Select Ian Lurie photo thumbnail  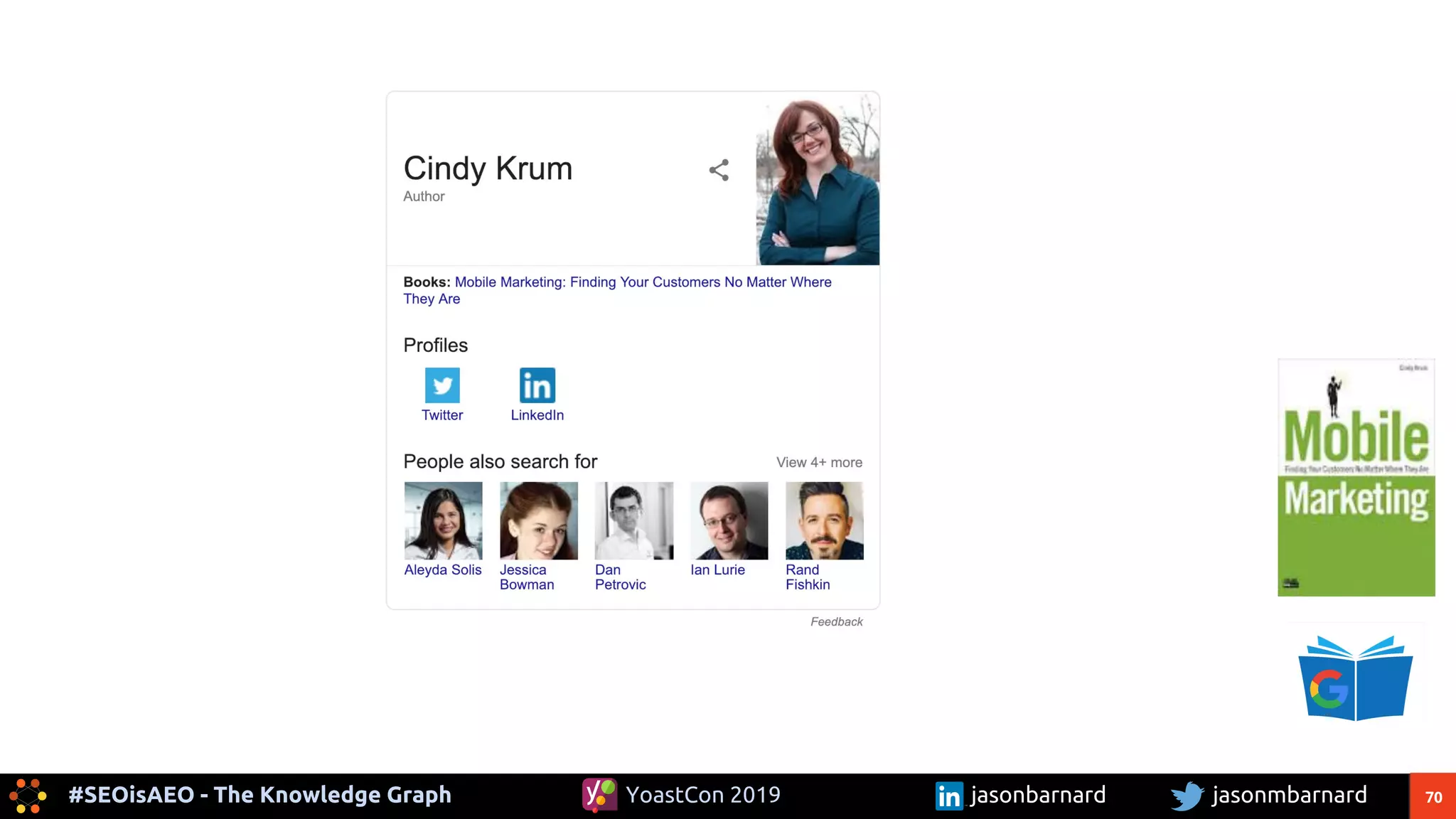tap(729, 520)
